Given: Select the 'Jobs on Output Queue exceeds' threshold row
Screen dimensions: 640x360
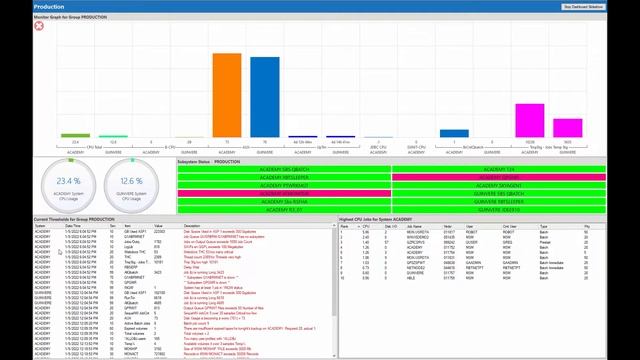Looking at the screenshot, I should point(183,242).
